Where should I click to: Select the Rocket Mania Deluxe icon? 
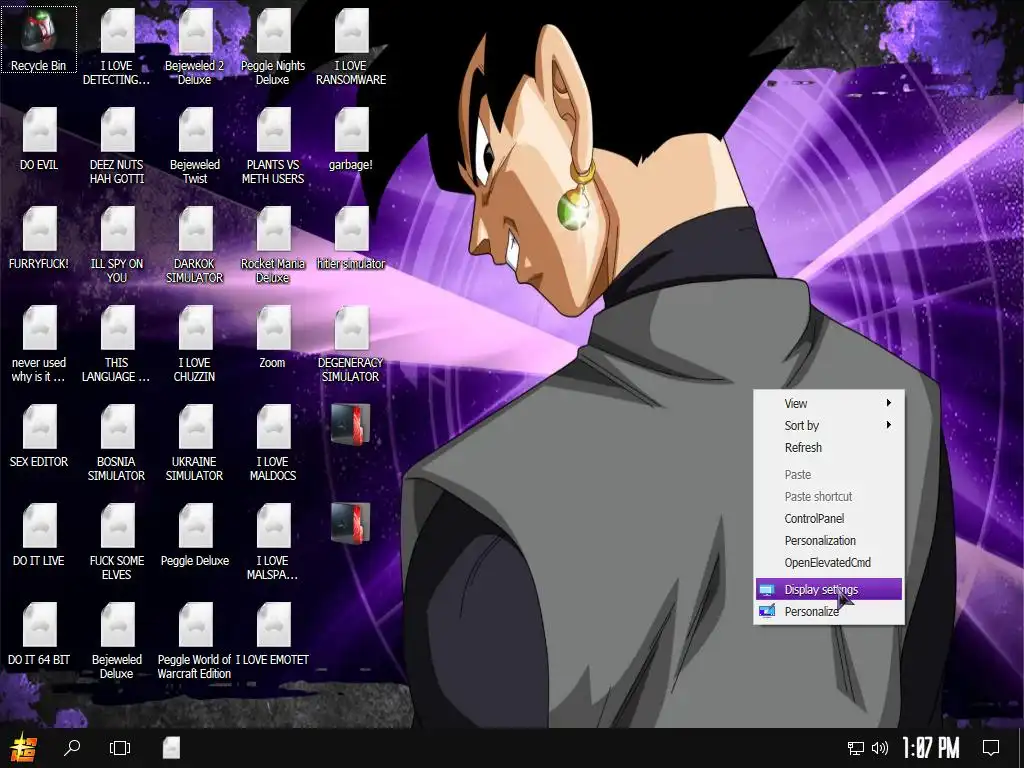[x=273, y=246]
